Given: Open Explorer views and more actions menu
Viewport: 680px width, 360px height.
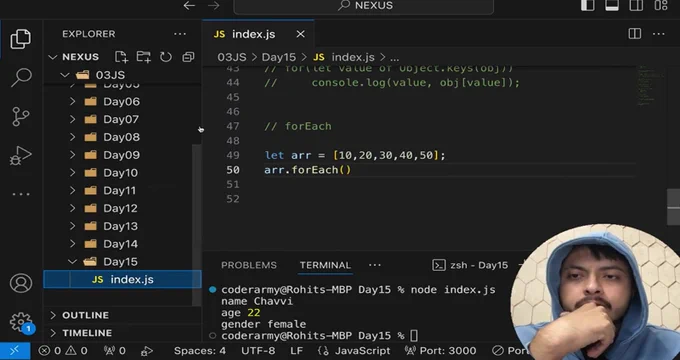Looking at the screenshot, I should 180,34.
